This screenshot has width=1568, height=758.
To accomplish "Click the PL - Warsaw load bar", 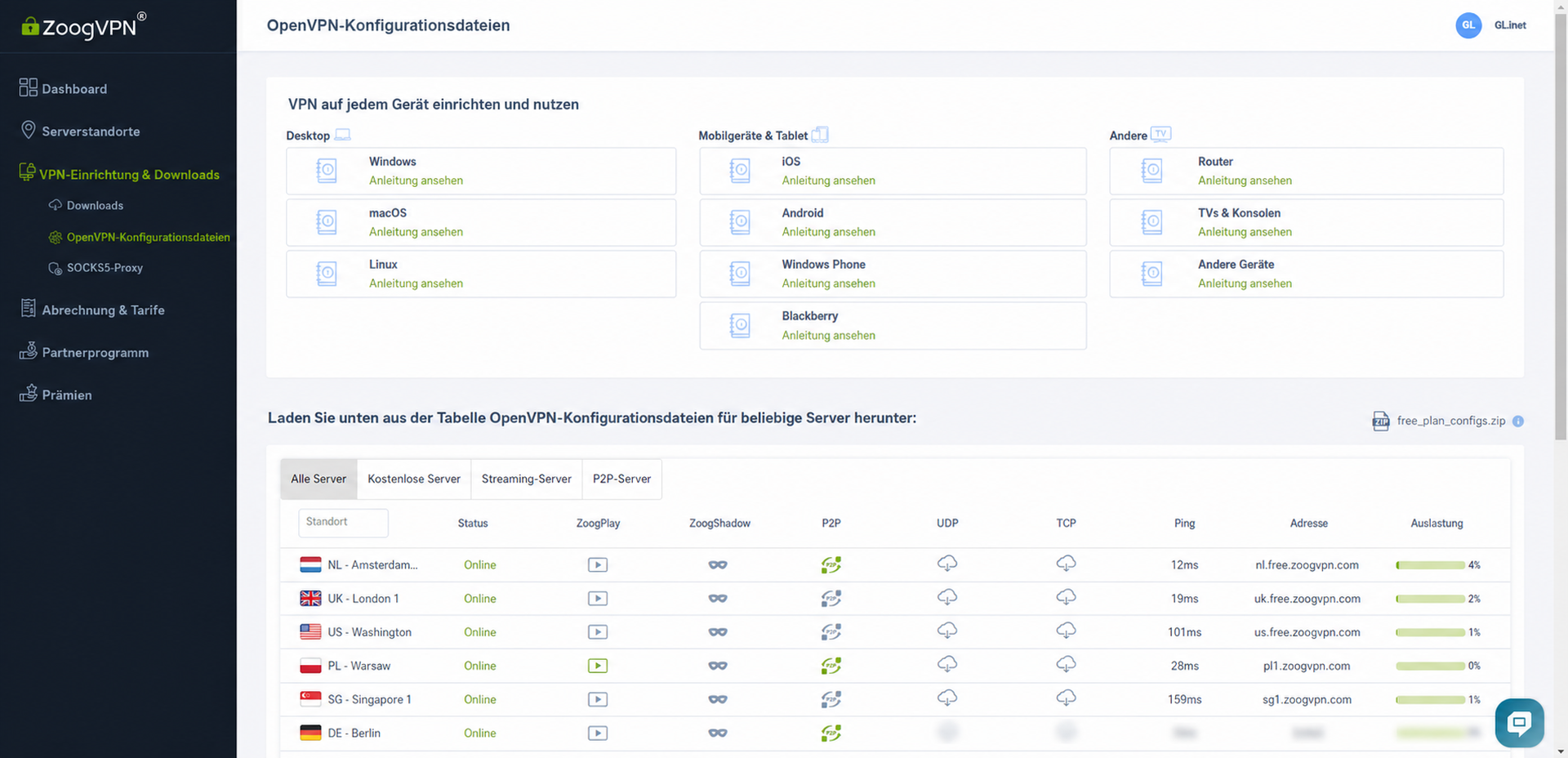I will 1431,666.
